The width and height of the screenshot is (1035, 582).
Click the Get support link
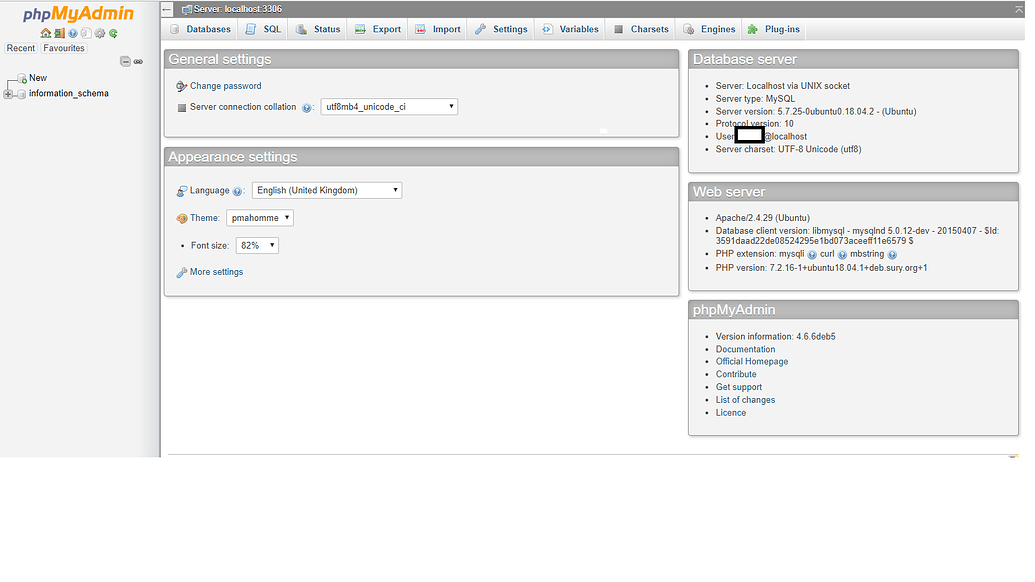(x=739, y=387)
